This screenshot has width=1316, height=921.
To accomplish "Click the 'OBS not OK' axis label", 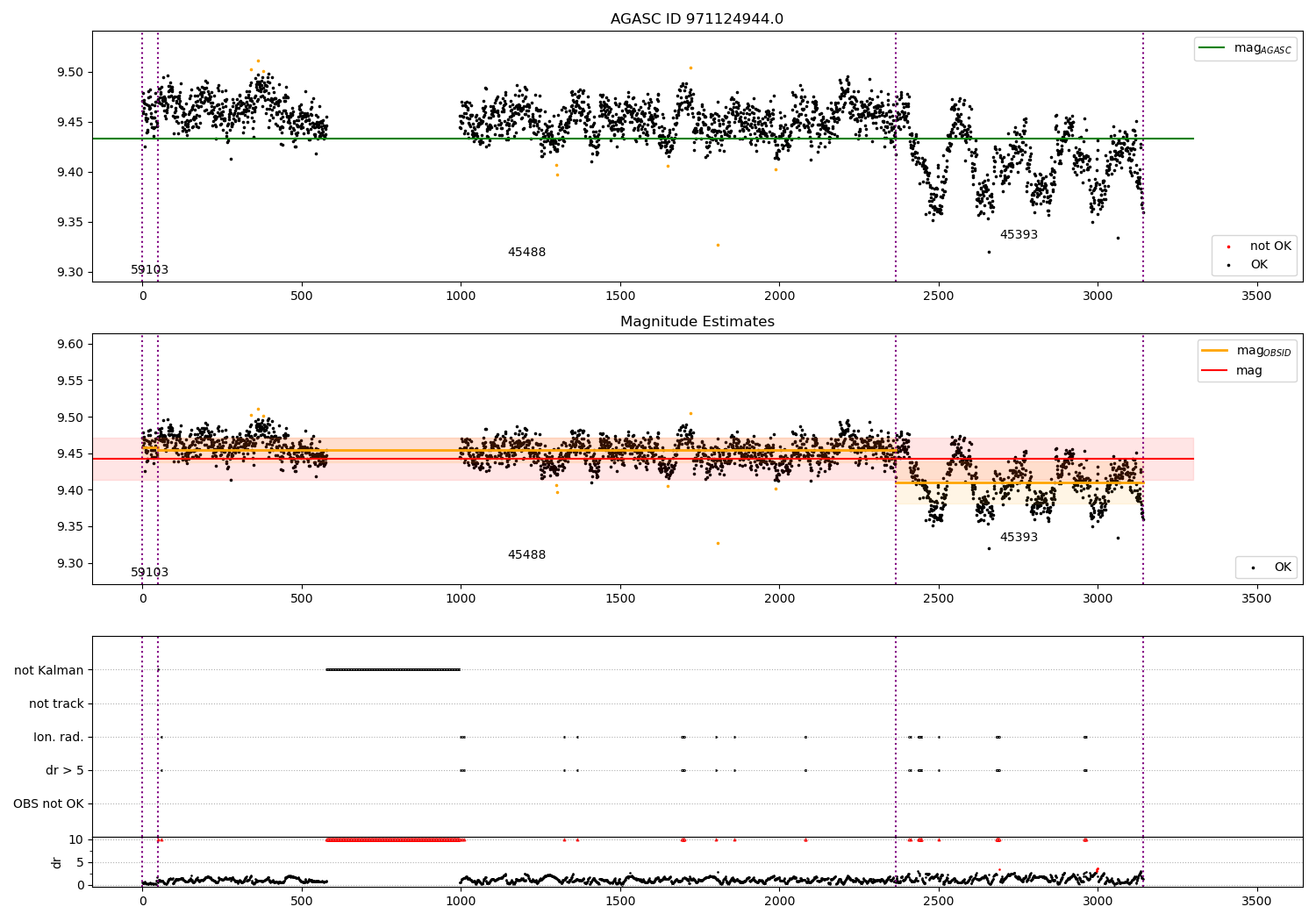I will (x=48, y=803).
